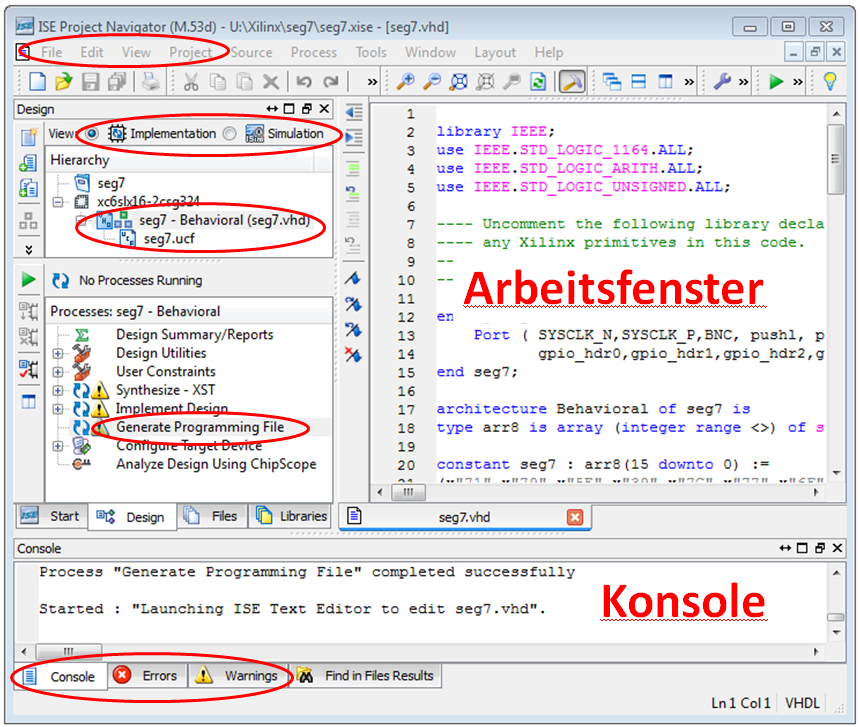Expand overflow chevron in Design side toolbar
The image size is (860, 727).
(x=29, y=250)
